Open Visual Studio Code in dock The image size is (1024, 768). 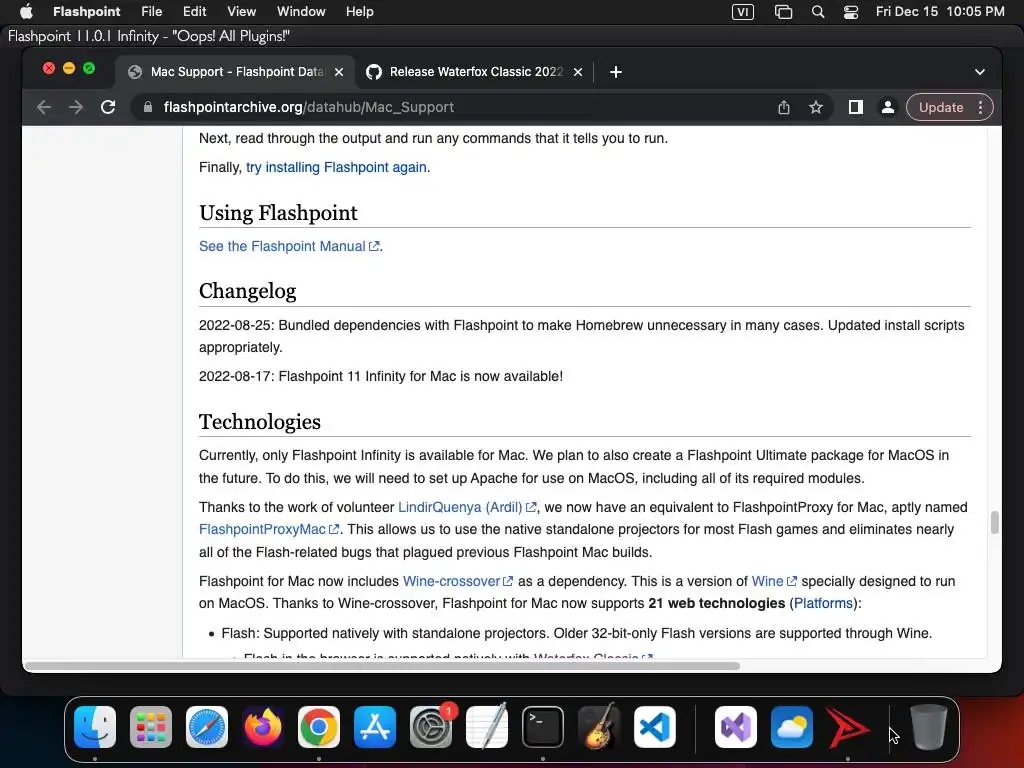[655, 727]
